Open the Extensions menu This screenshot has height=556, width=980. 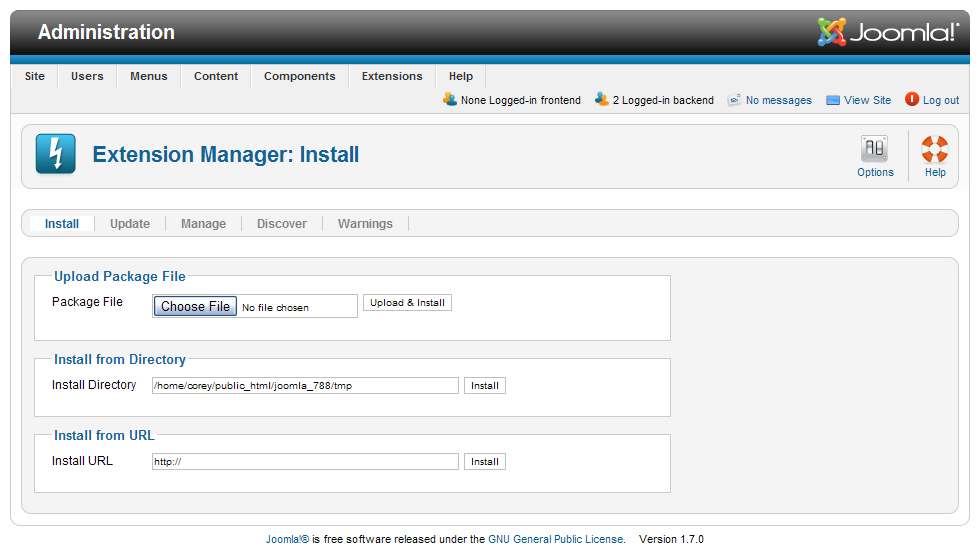pos(392,76)
